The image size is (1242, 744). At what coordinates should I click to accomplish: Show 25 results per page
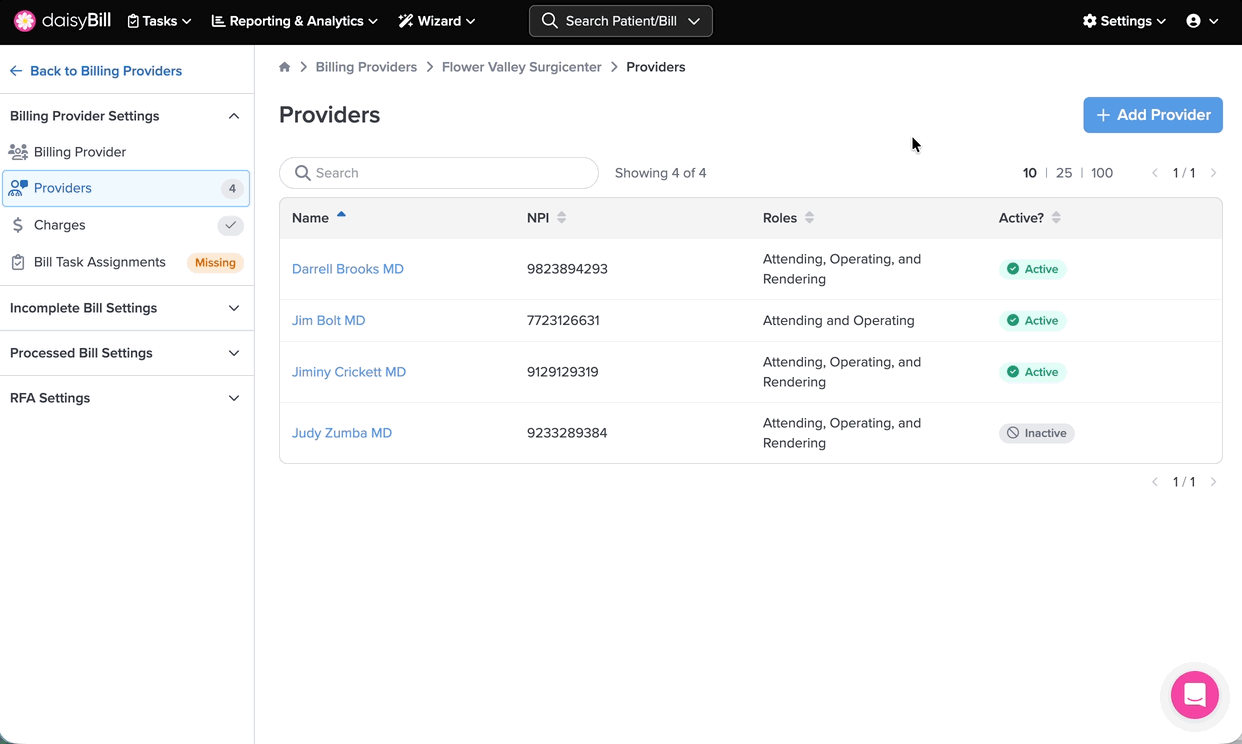tap(1064, 173)
